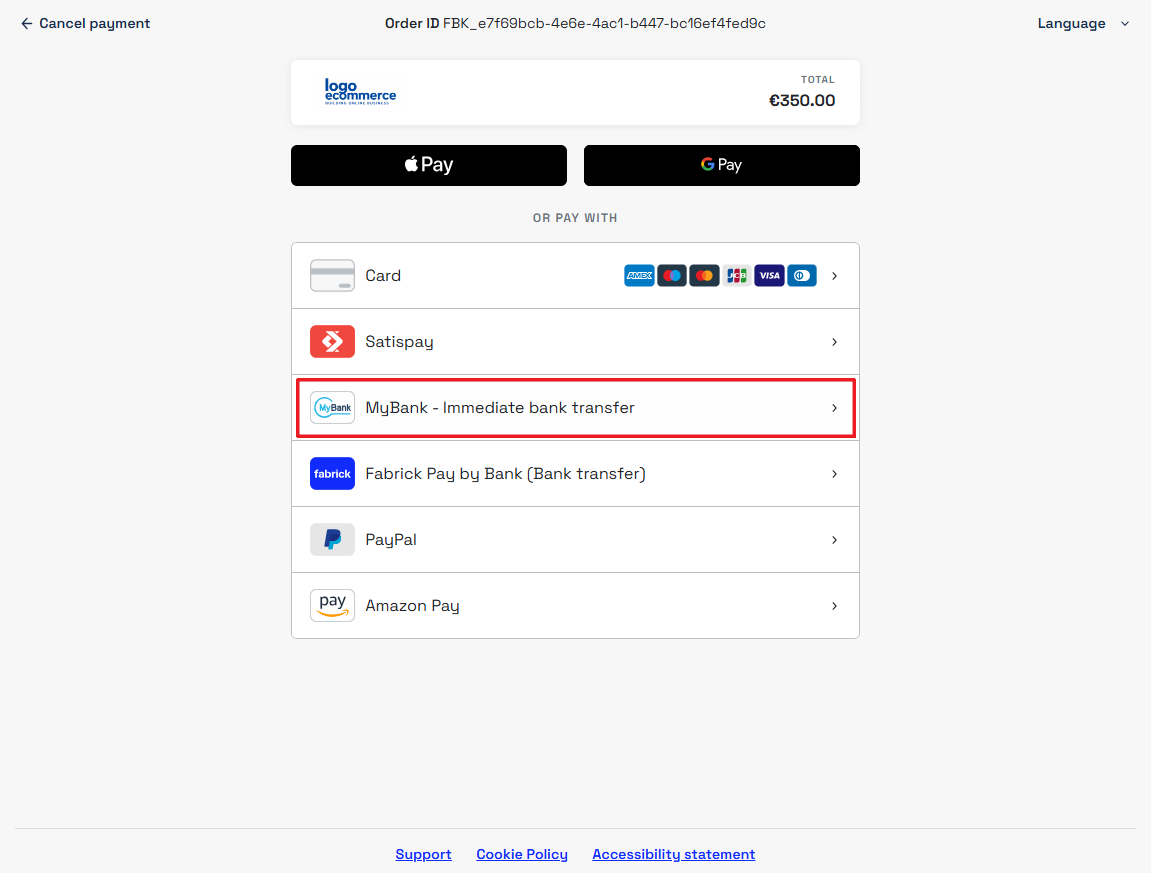Click the Amazon Pay logo icon

coord(333,606)
